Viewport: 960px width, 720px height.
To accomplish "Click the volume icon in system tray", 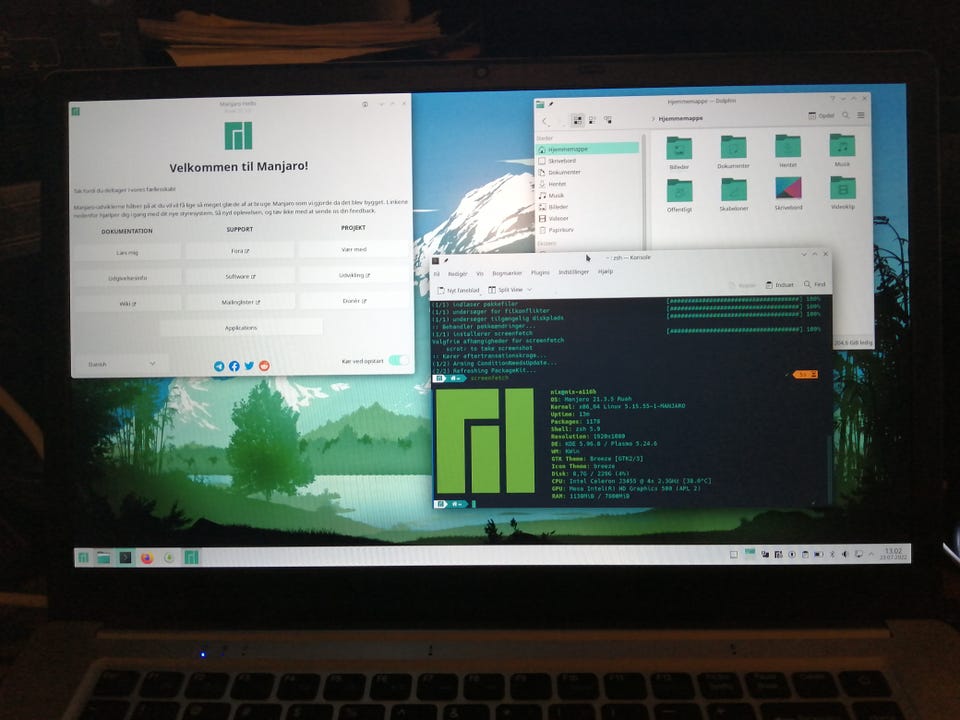I will click(x=844, y=554).
